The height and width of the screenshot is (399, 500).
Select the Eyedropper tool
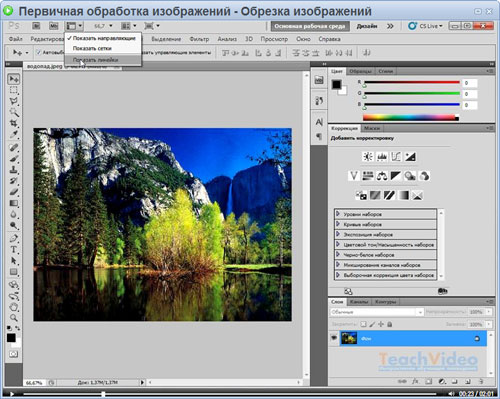(x=14, y=134)
